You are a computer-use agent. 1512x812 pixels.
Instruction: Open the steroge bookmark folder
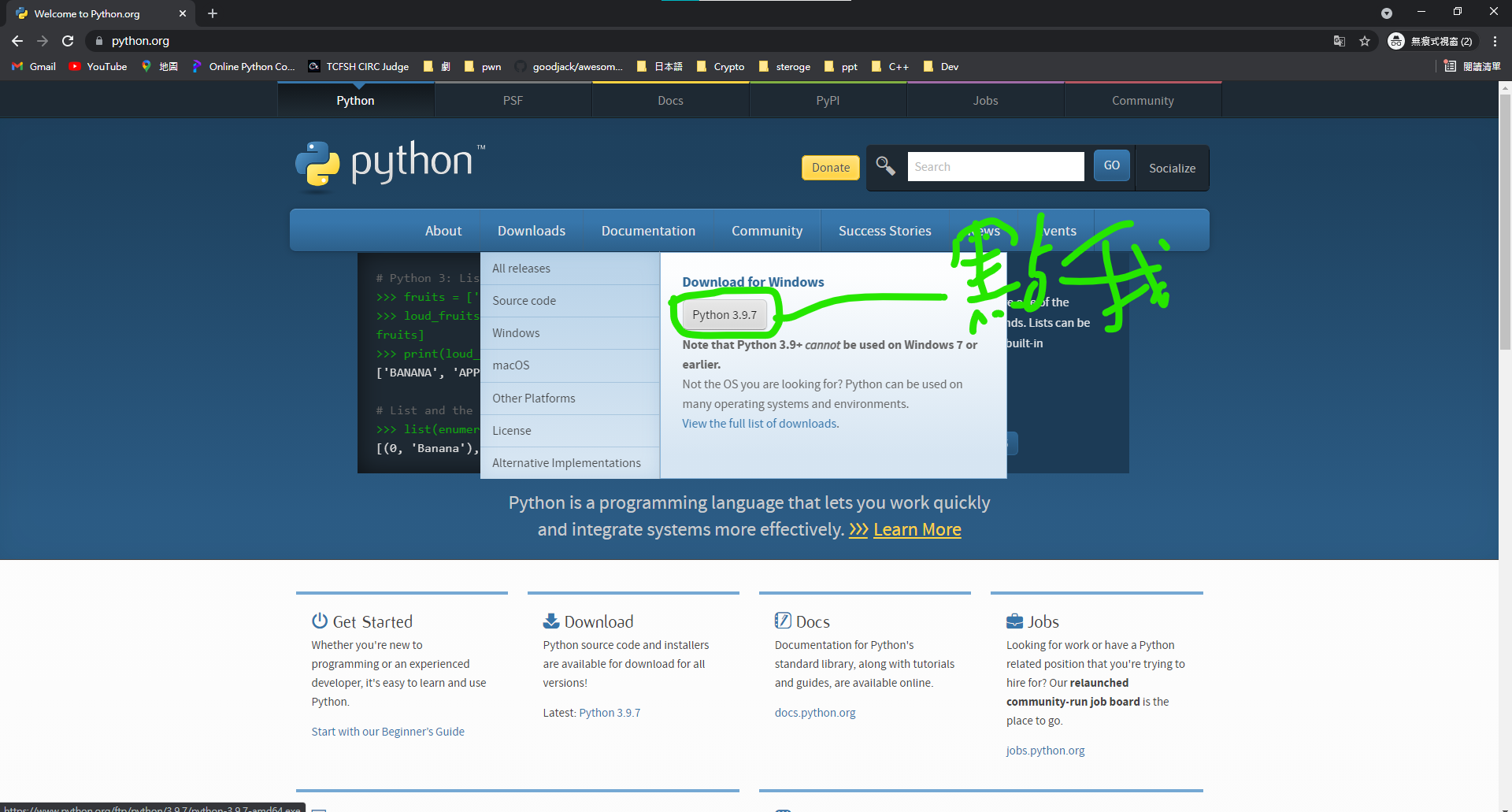(x=785, y=67)
